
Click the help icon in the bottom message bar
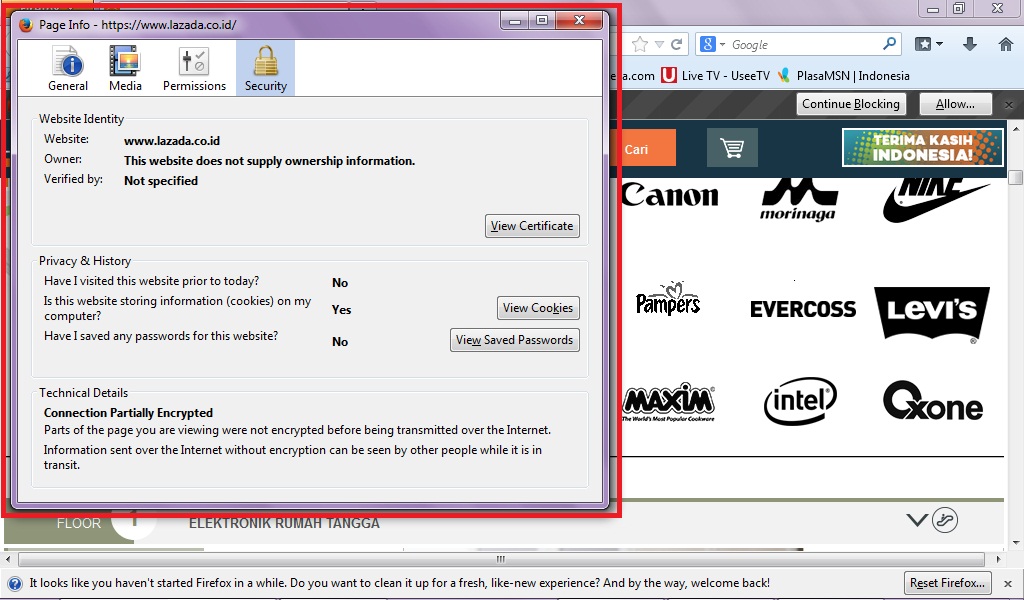(15, 584)
